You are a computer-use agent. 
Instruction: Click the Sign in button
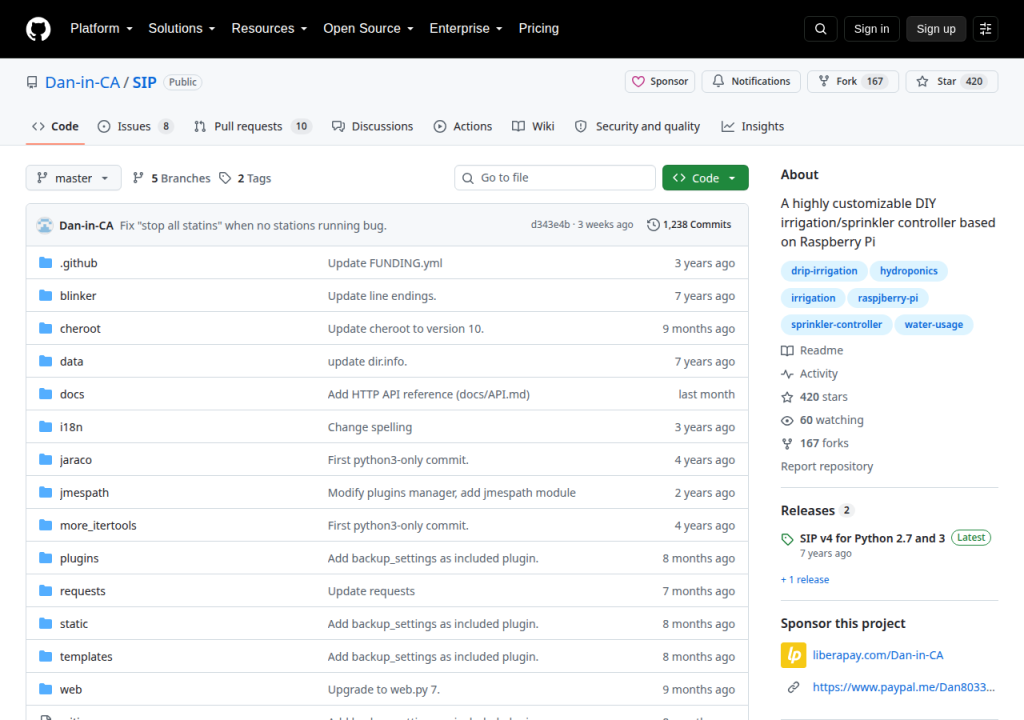click(x=871, y=29)
